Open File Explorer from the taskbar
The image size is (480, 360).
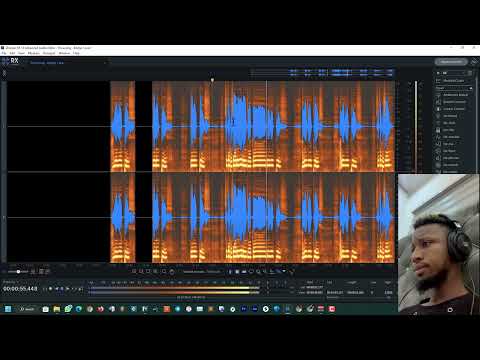pyautogui.click(x=57, y=309)
